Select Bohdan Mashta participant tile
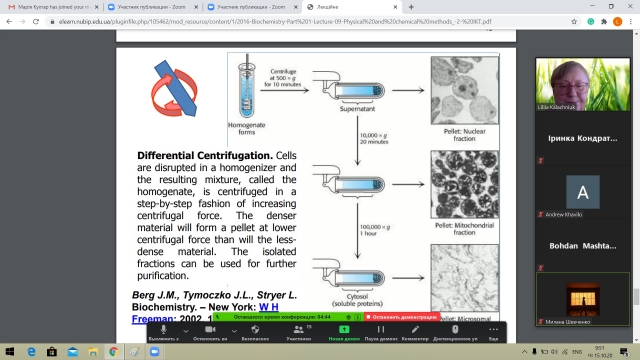 (583, 246)
